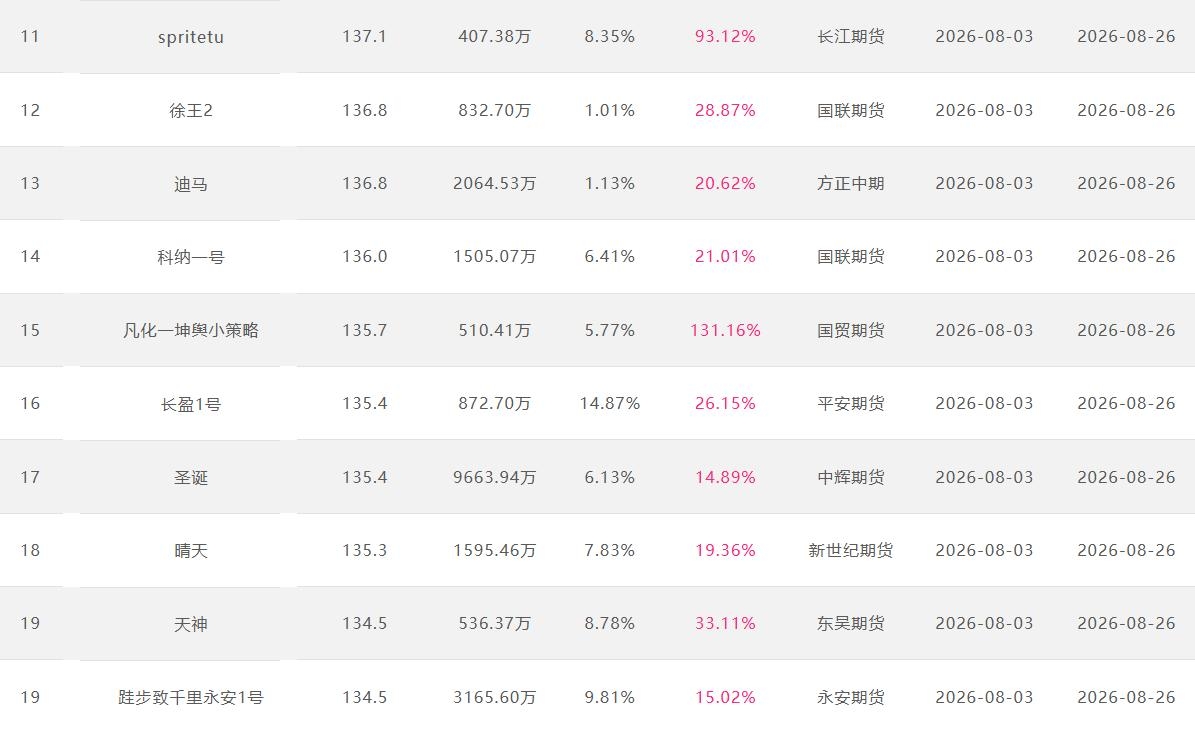This screenshot has height=729, width=1195.
Task: Click the 晴天 account name
Action: pos(191,551)
